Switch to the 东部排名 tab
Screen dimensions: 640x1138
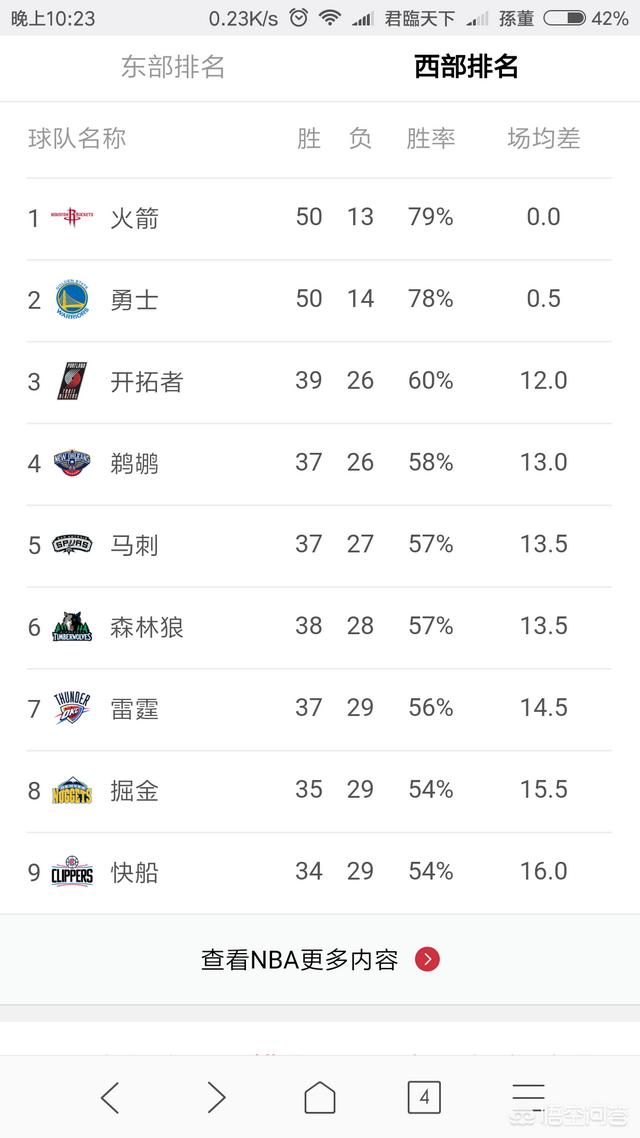[173, 67]
